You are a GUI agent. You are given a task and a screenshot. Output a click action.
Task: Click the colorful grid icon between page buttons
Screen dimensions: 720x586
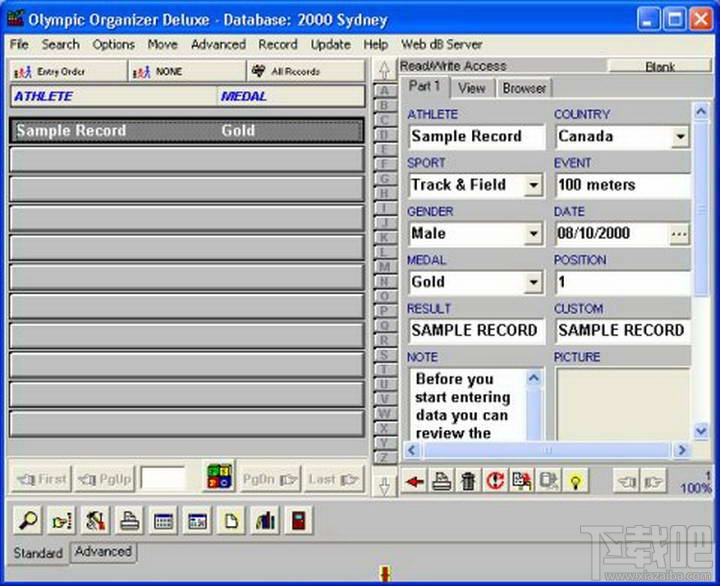[x=219, y=476]
